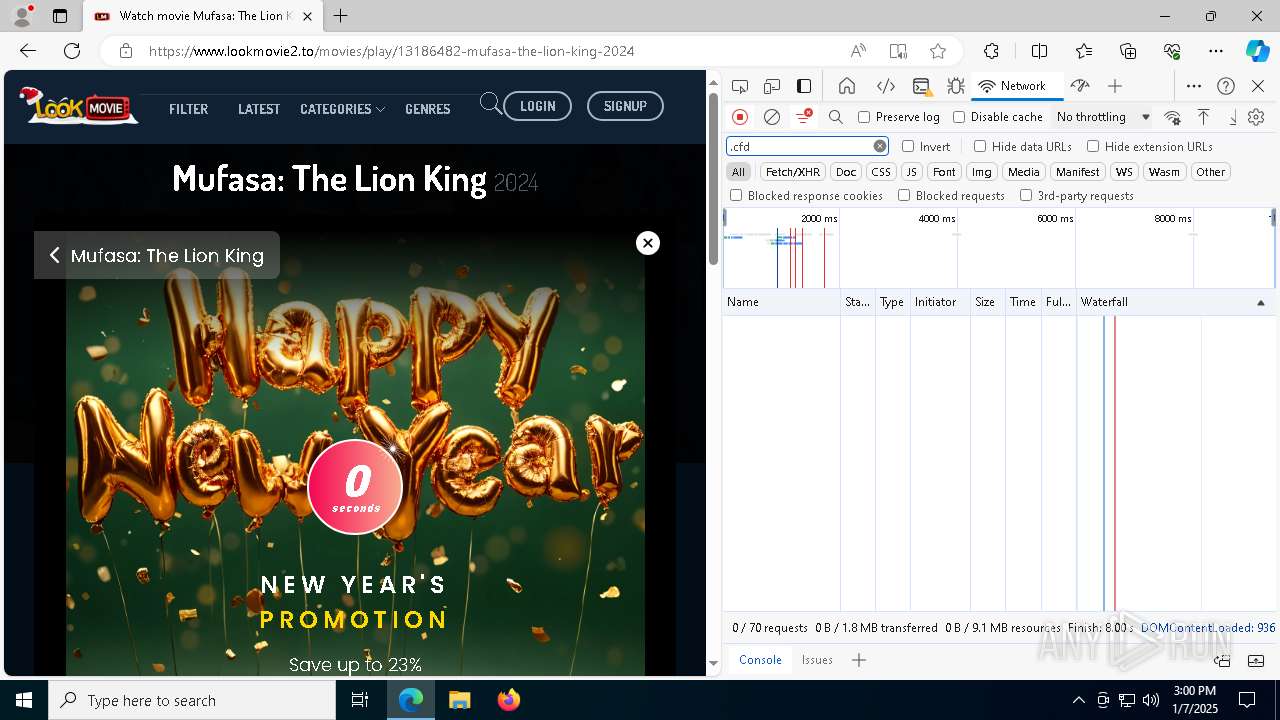
Task: Show hidden system tray icons
Action: click(x=1078, y=700)
